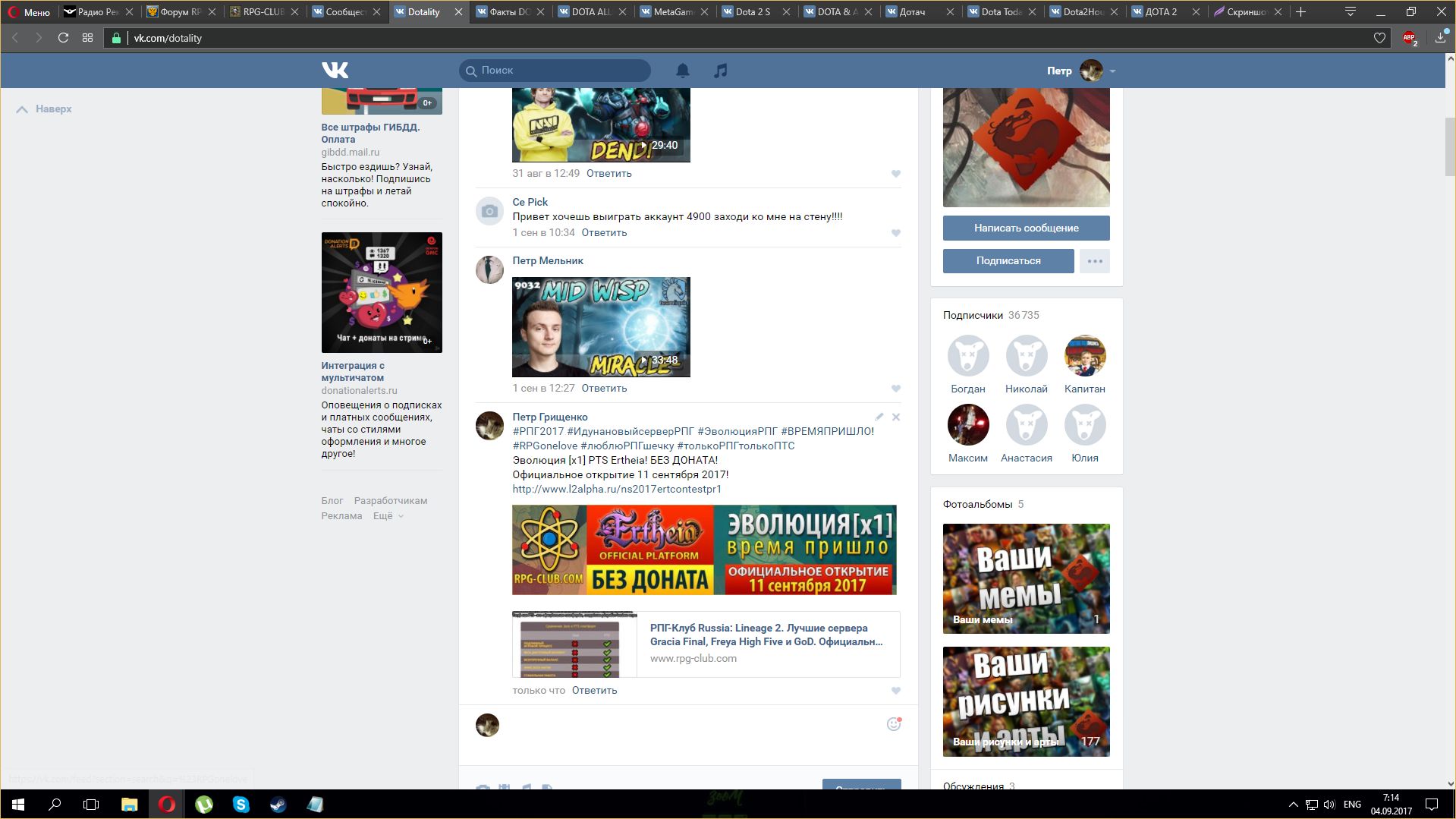Open uTorrent from taskbar

pyautogui.click(x=204, y=805)
